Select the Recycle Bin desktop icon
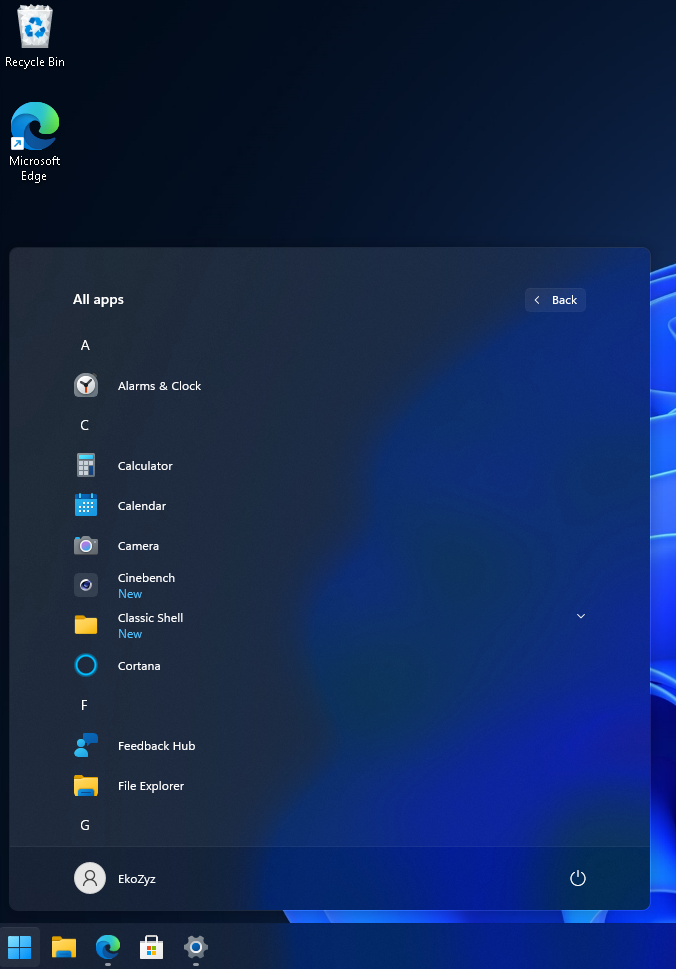 coord(35,36)
